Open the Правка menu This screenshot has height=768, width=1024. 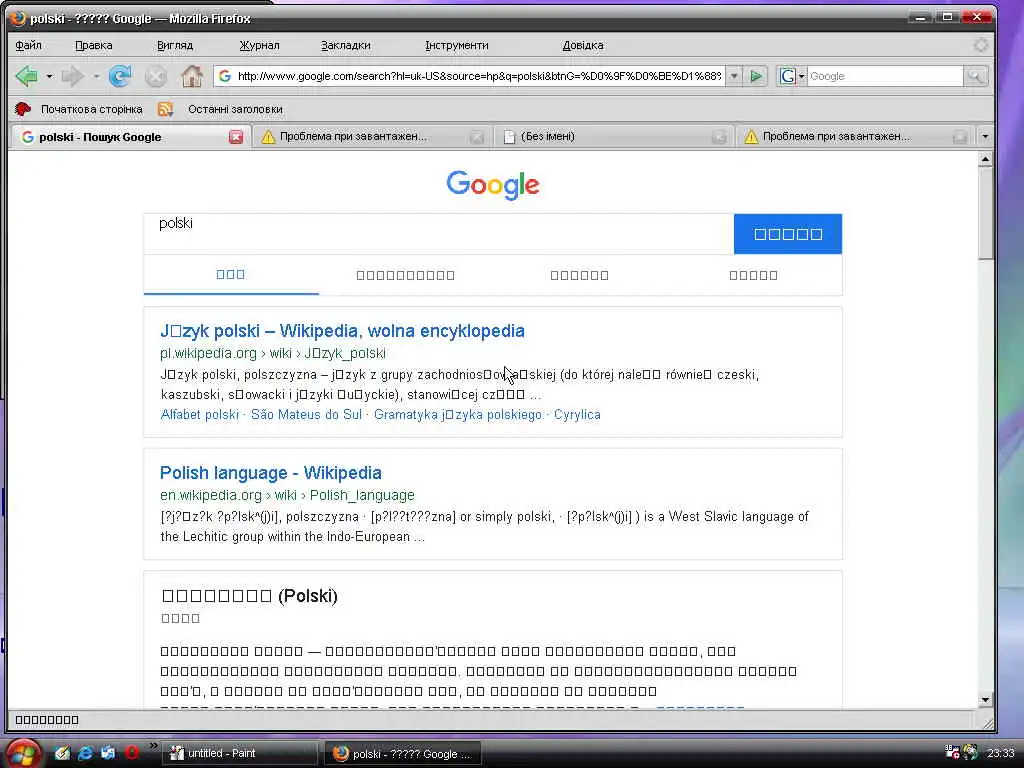(93, 45)
